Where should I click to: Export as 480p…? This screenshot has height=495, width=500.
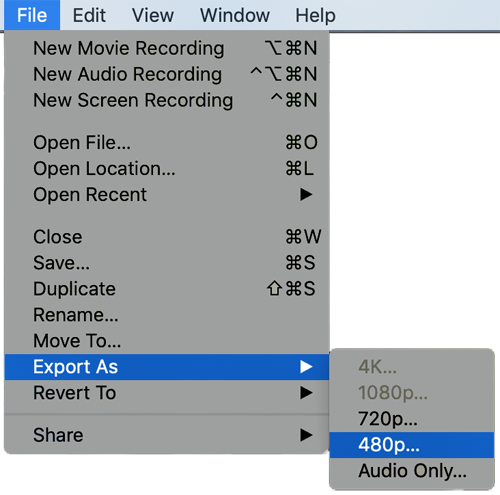point(412,445)
